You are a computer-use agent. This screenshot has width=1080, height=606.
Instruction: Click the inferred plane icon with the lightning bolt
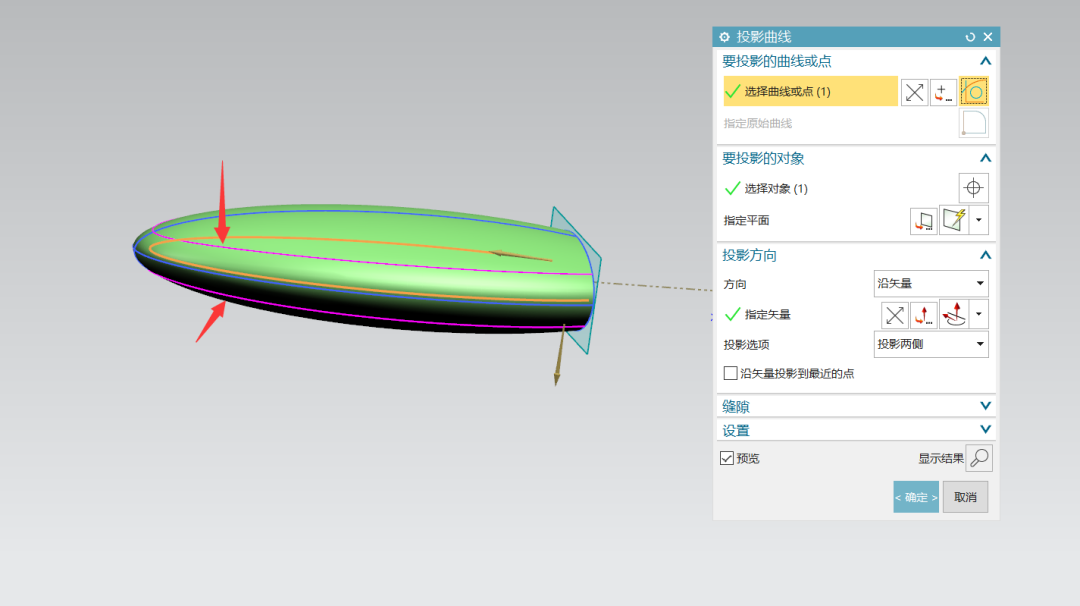click(954, 220)
